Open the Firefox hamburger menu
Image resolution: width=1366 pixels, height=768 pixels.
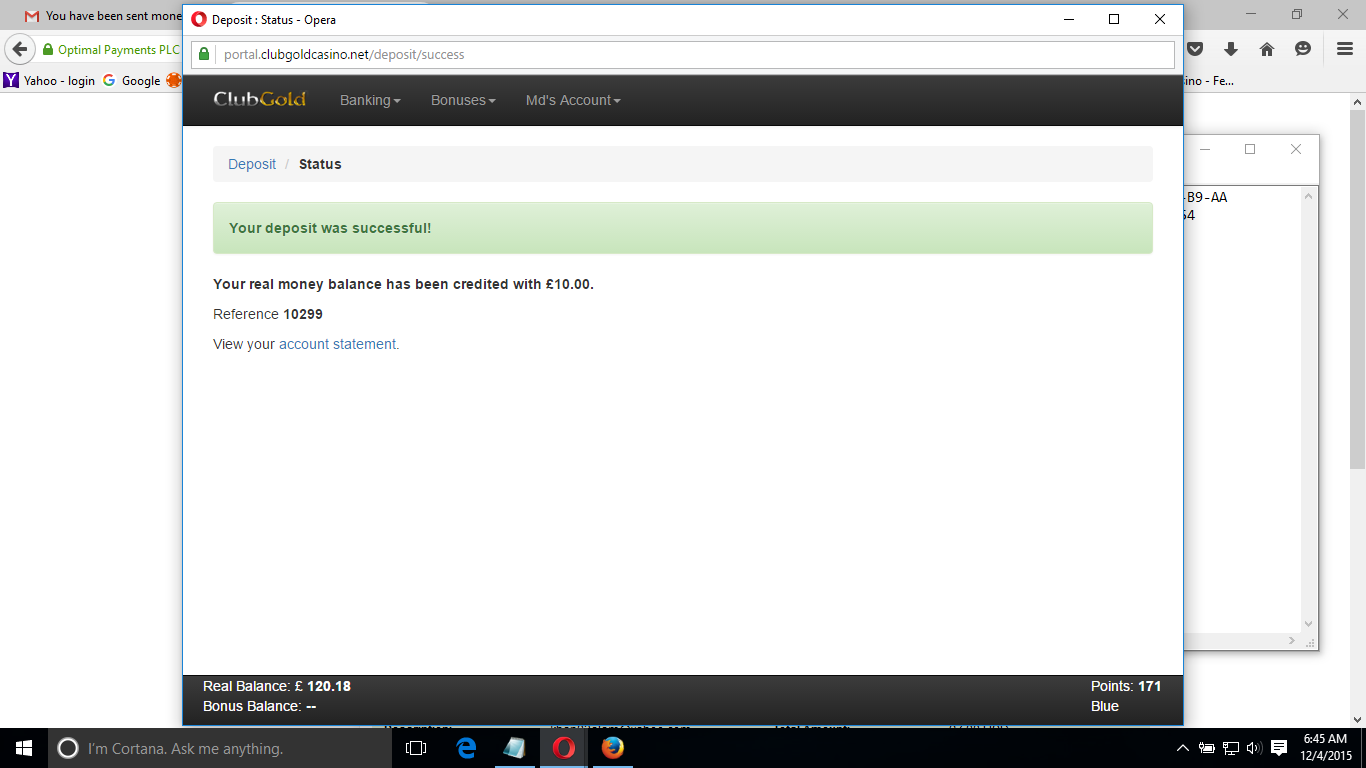pyautogui.click(x=1345, y=49)
